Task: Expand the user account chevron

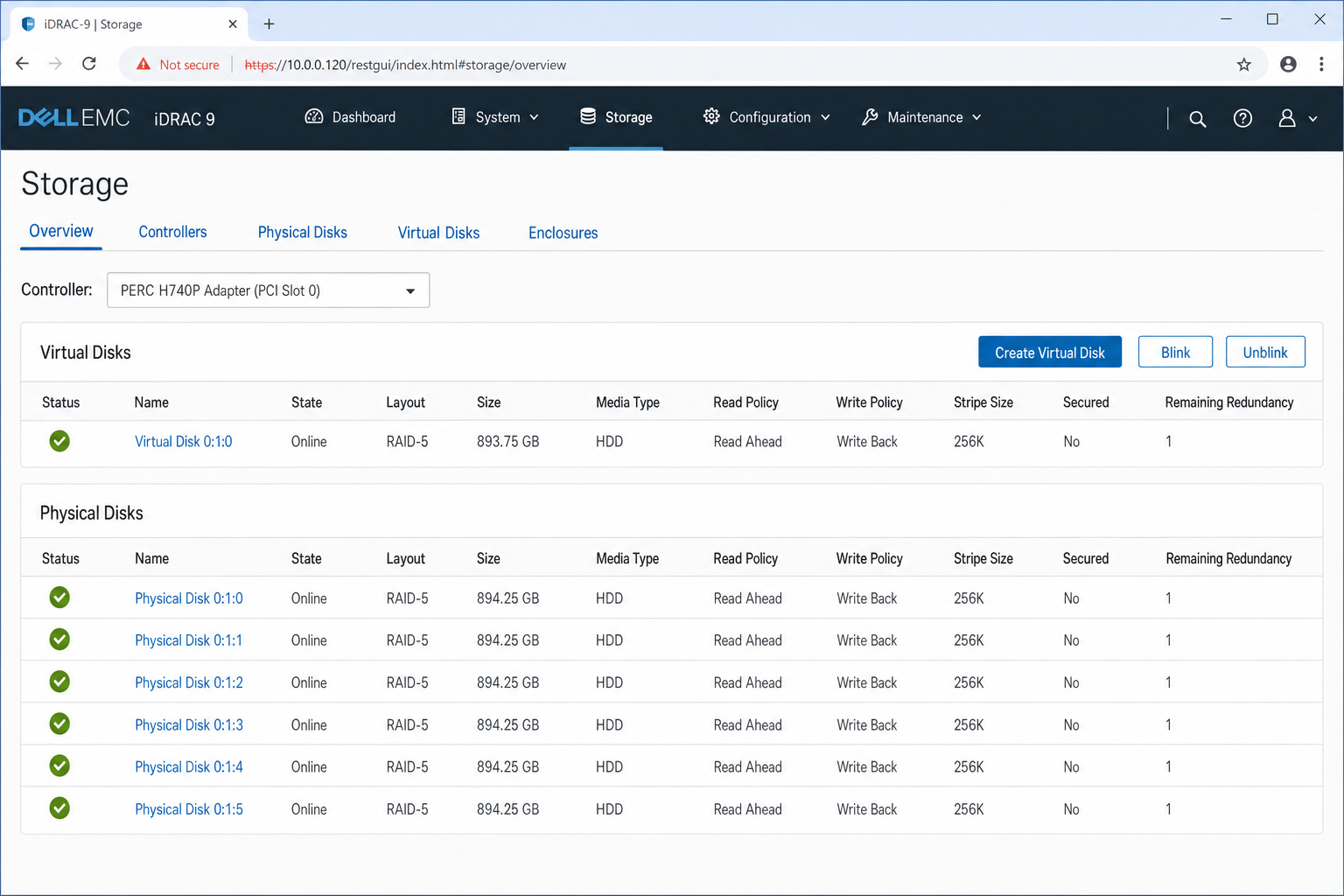Action: click(x=1312, y=119)
